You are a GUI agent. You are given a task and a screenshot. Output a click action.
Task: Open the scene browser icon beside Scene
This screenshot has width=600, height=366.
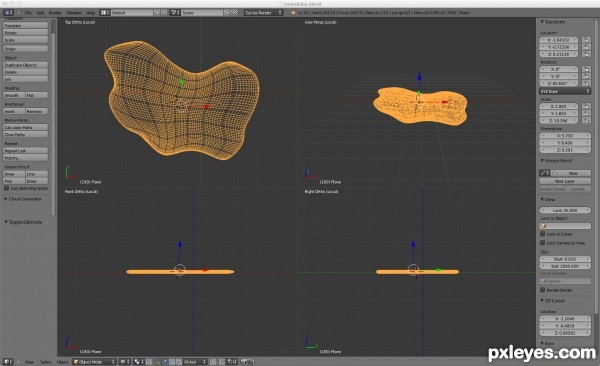coord(175,13)
